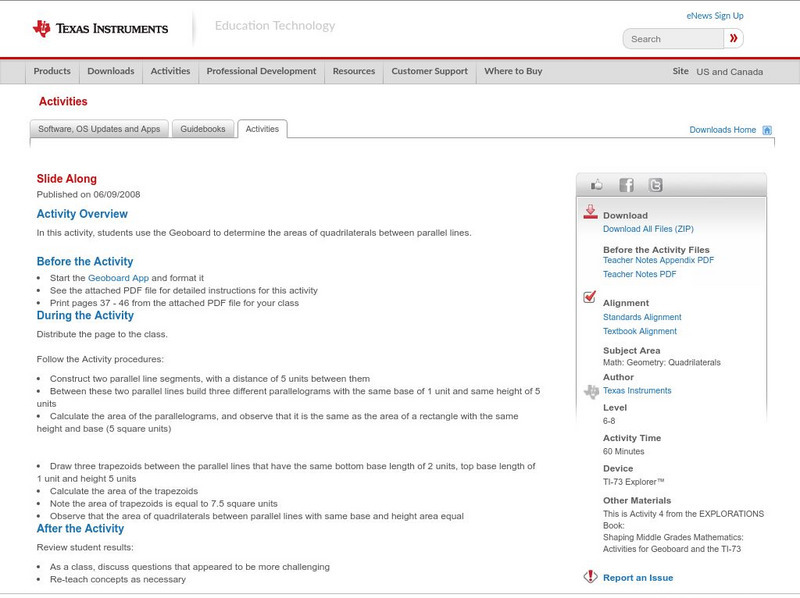Click 'Review student results:' text
800x598 pixels.
(85, 548)
